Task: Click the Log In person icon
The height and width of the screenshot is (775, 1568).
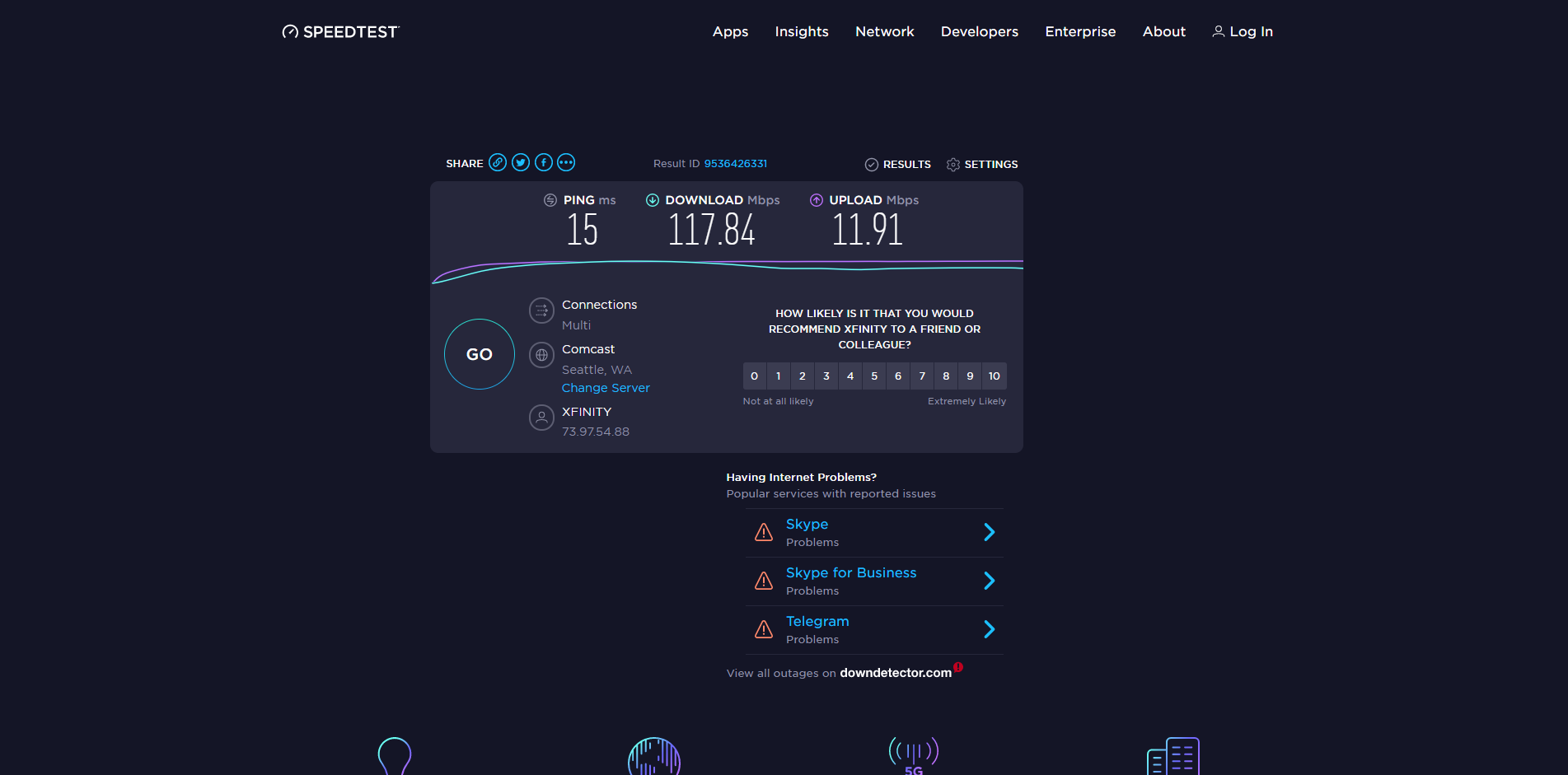Action: (x=1218, y=31)
